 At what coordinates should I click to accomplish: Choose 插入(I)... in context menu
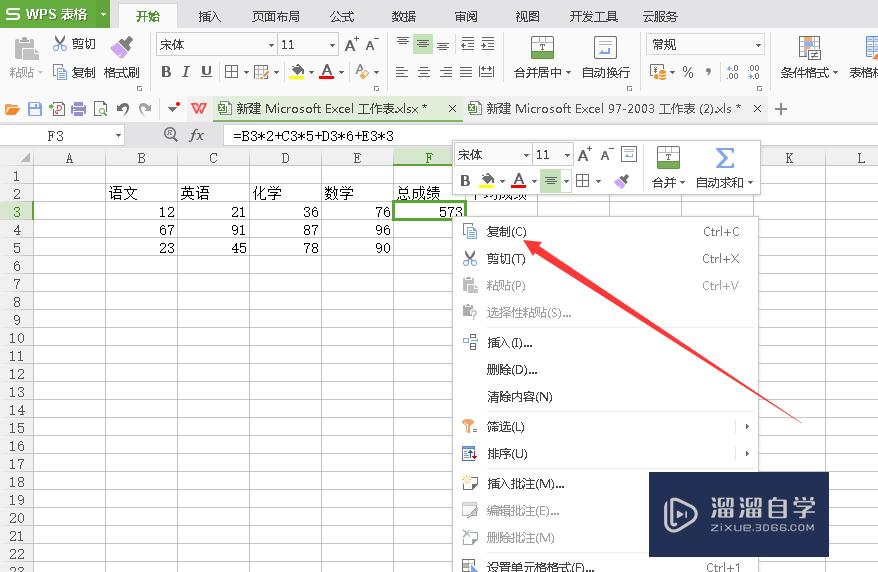(x=605, y=342)
